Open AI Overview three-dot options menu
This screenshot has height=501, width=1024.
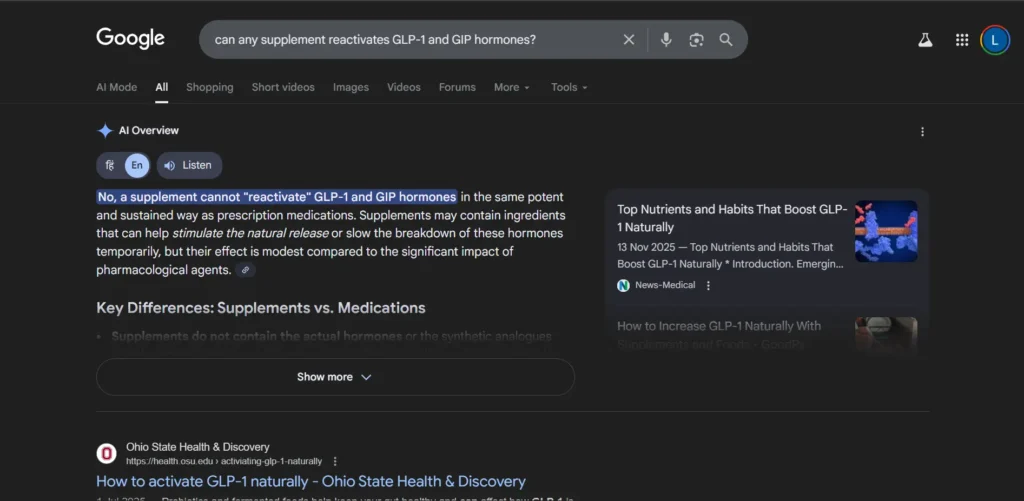click(x=922, y=131)
